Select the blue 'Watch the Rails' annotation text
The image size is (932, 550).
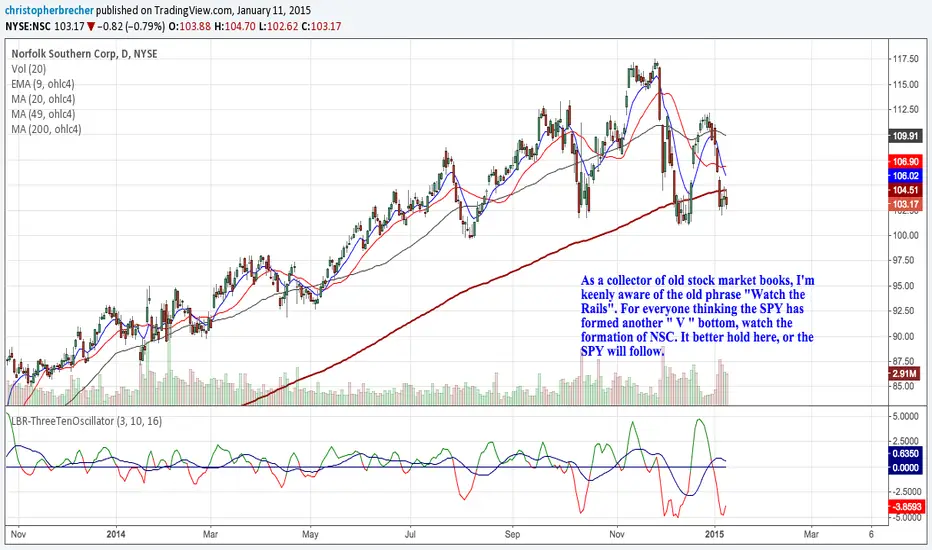point(697,316)
